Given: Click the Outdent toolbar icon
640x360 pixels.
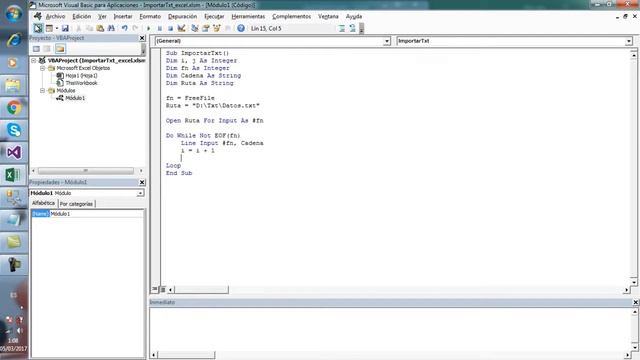Looking at the screenshot, I should point(352,28).
